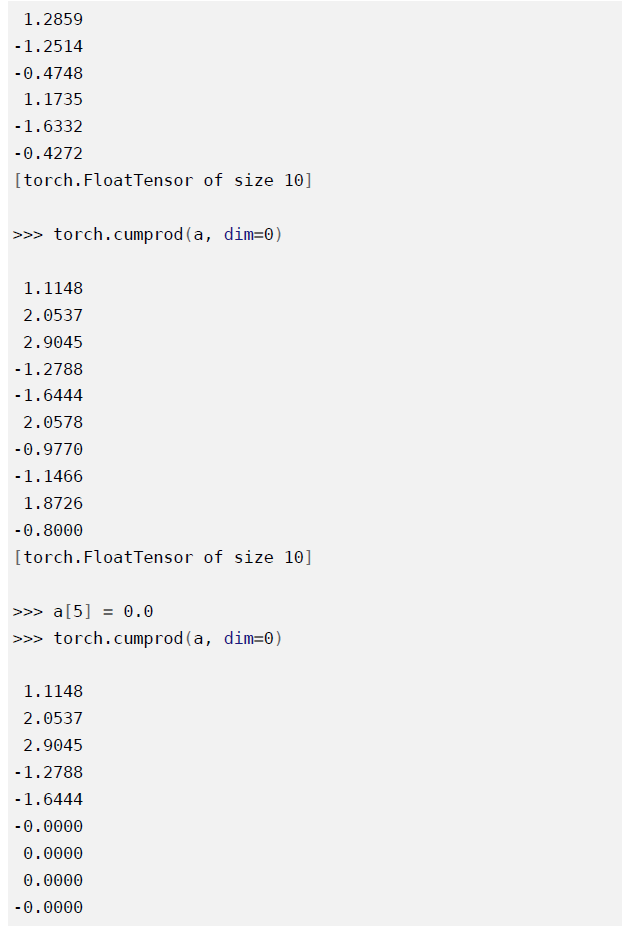Click the value -0.9770
This screenshot has height=926, width=622.
(x=48, y=449)
